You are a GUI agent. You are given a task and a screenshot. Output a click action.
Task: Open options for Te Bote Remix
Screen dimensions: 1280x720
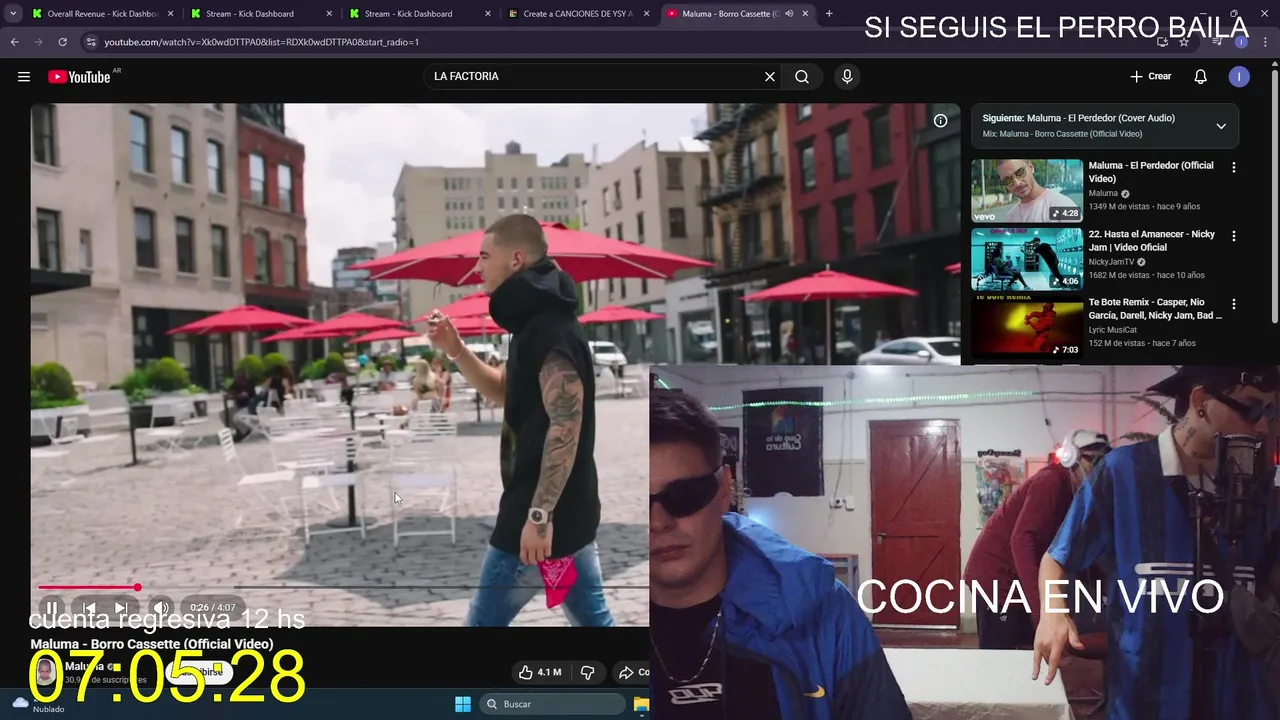[1234, 304]
